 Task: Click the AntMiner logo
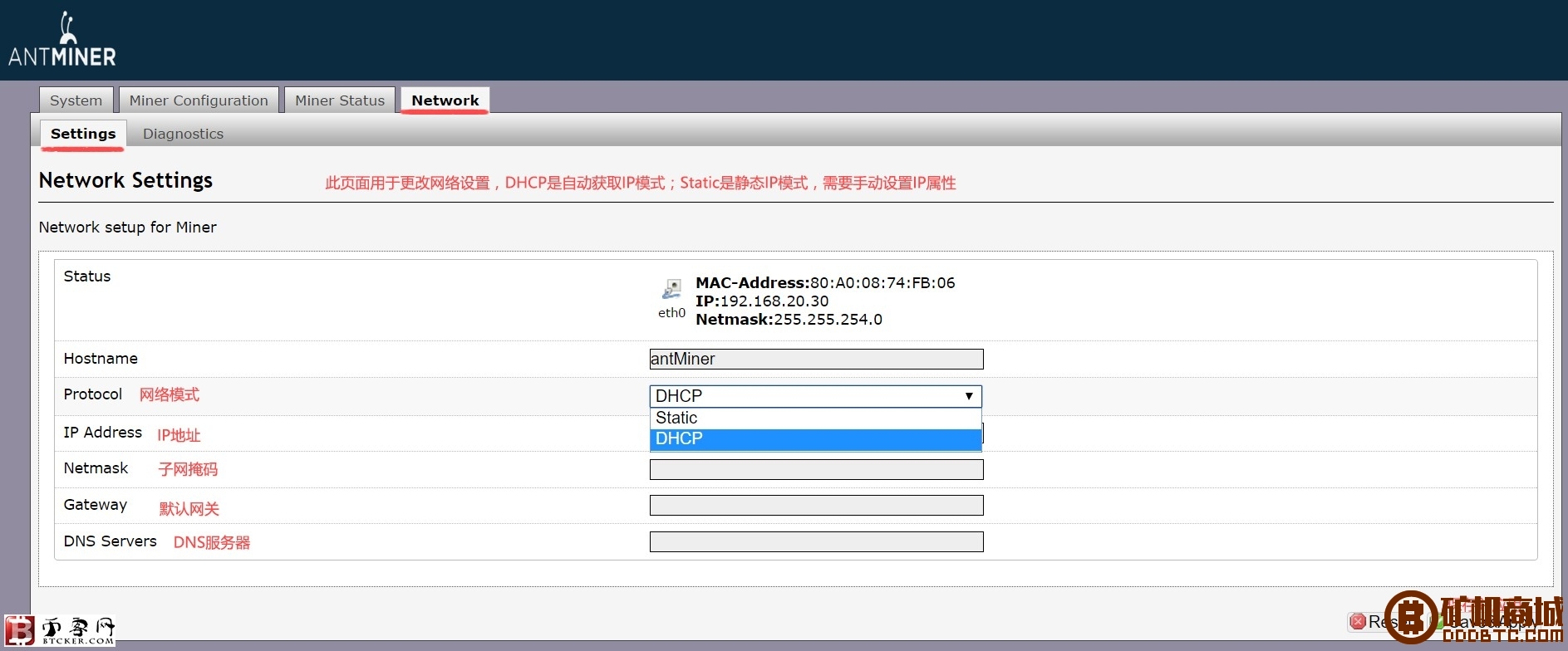[62, 39]
